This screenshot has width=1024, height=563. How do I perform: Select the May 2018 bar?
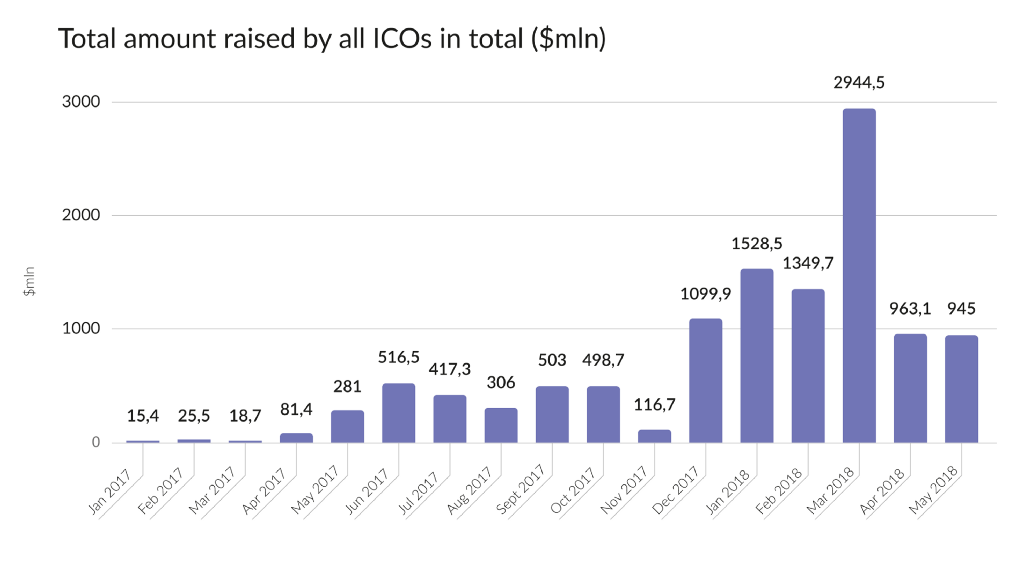click(x=961, y=389)
